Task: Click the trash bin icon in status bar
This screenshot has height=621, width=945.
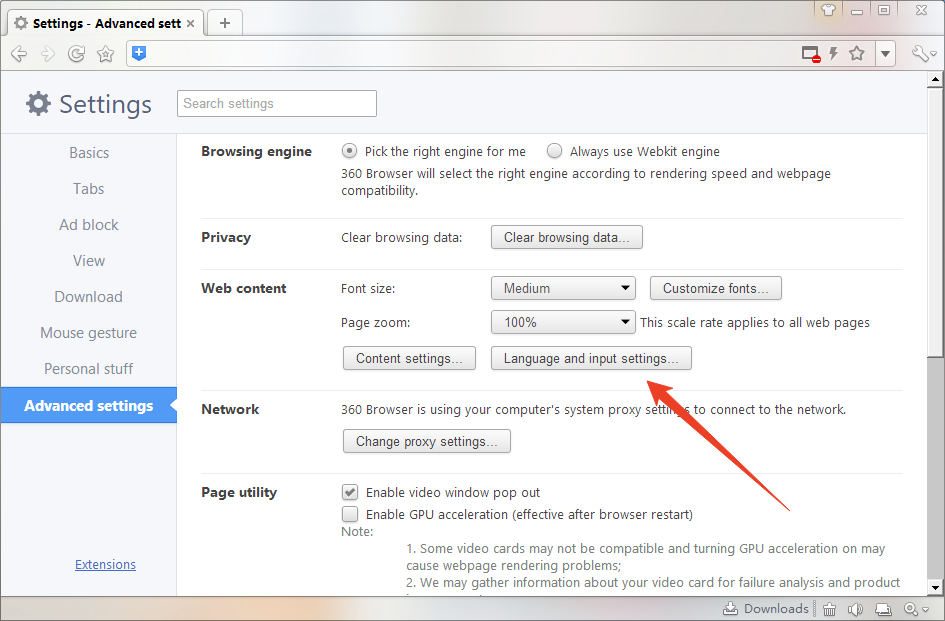Action: [829, 609]
